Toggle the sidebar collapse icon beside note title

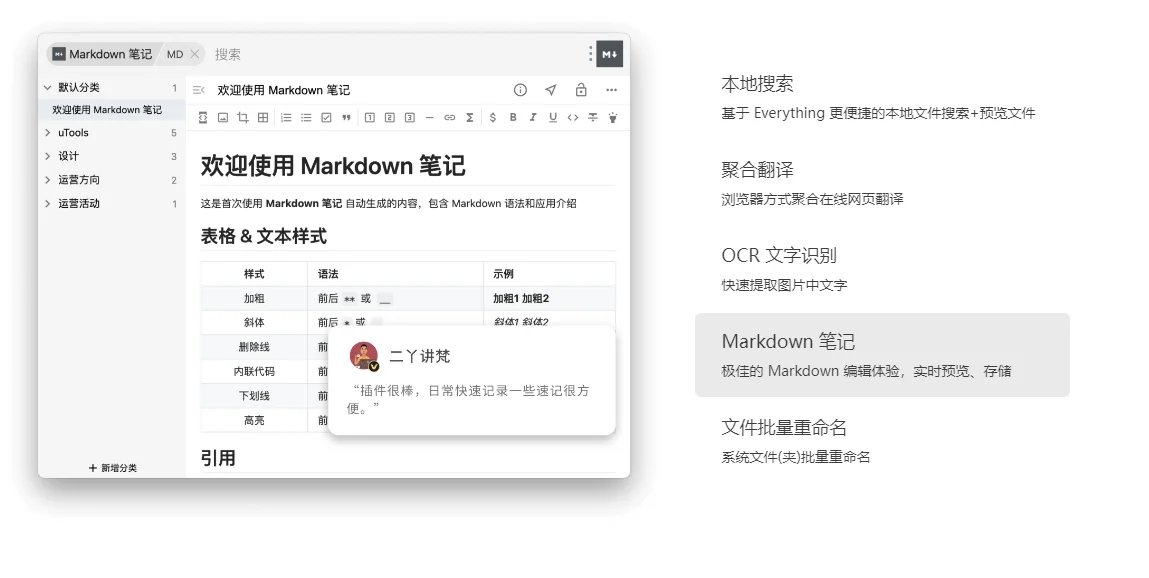click(199, 90)
